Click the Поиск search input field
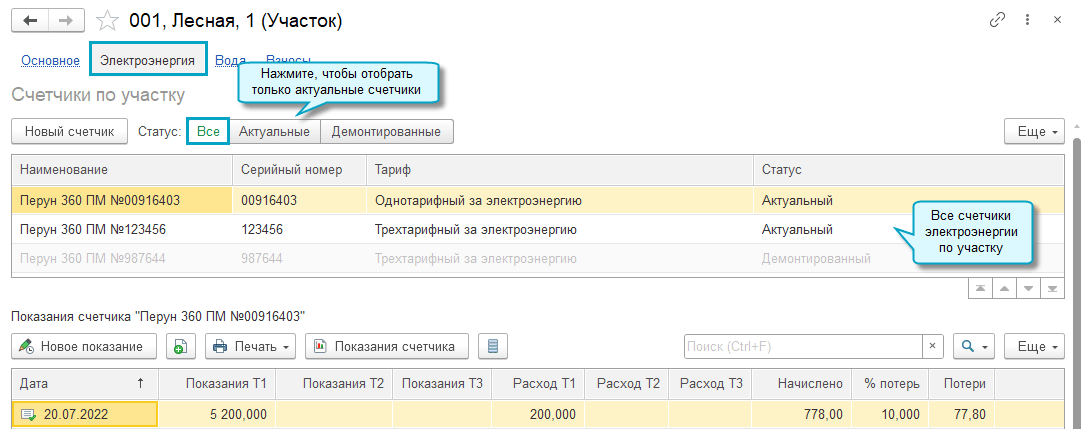1083x429 pixels. coord(802,346)
